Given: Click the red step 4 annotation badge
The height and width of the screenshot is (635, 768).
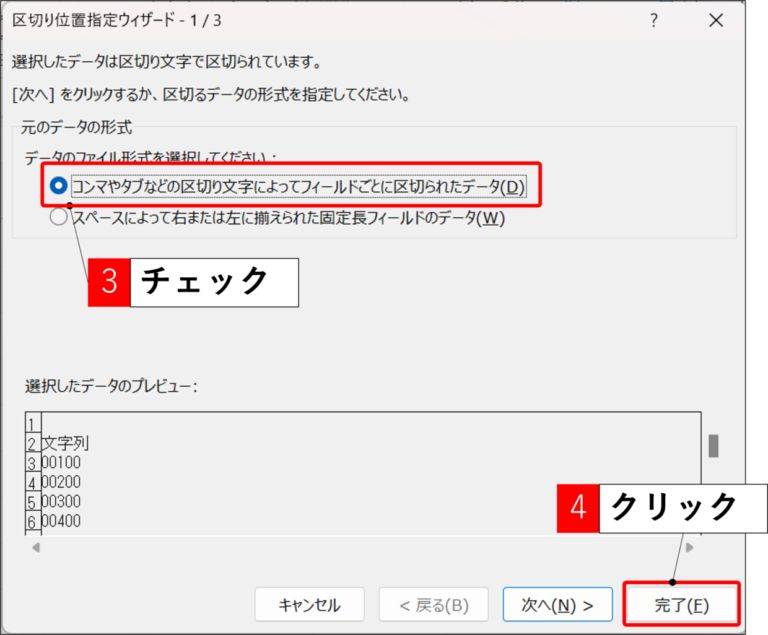Looking at the screenshot, I should point(577,508).
